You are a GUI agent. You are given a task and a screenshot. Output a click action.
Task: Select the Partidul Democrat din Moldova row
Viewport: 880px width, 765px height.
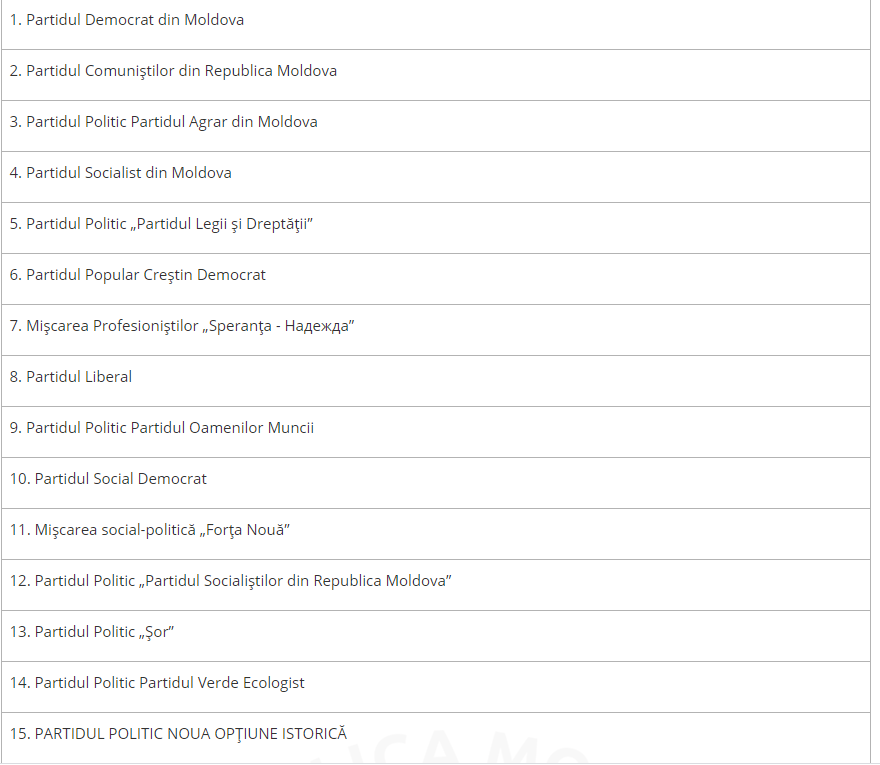pos(436,24)
